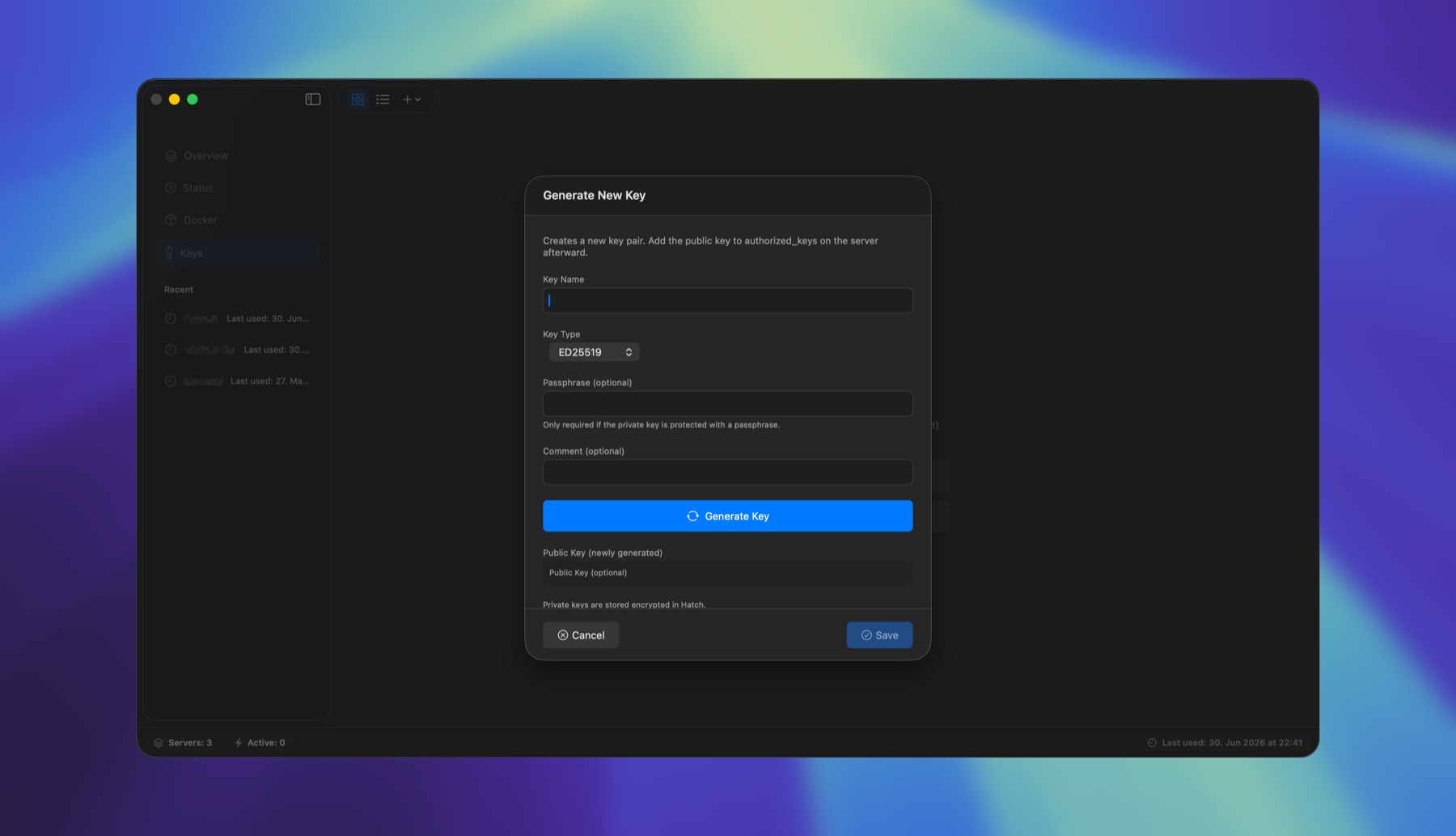
Task: Click the servers stack icon in status bar
Action: [159, 743]
